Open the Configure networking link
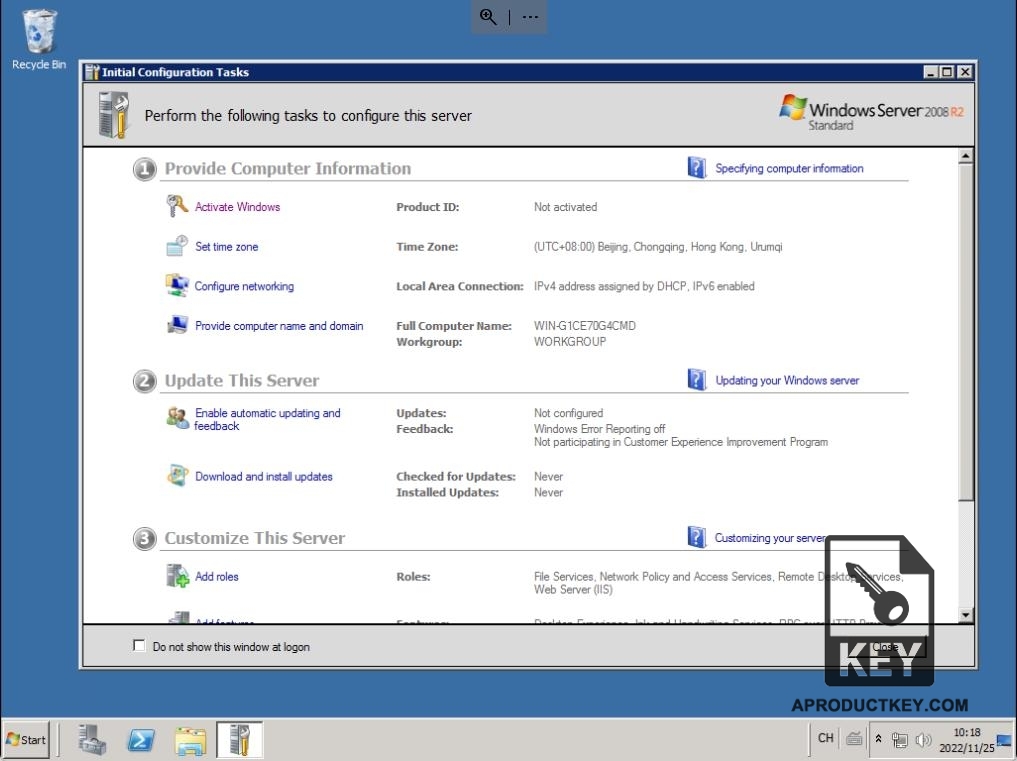This screenshot has height=761, width=1017. click(x=245, y=286)
